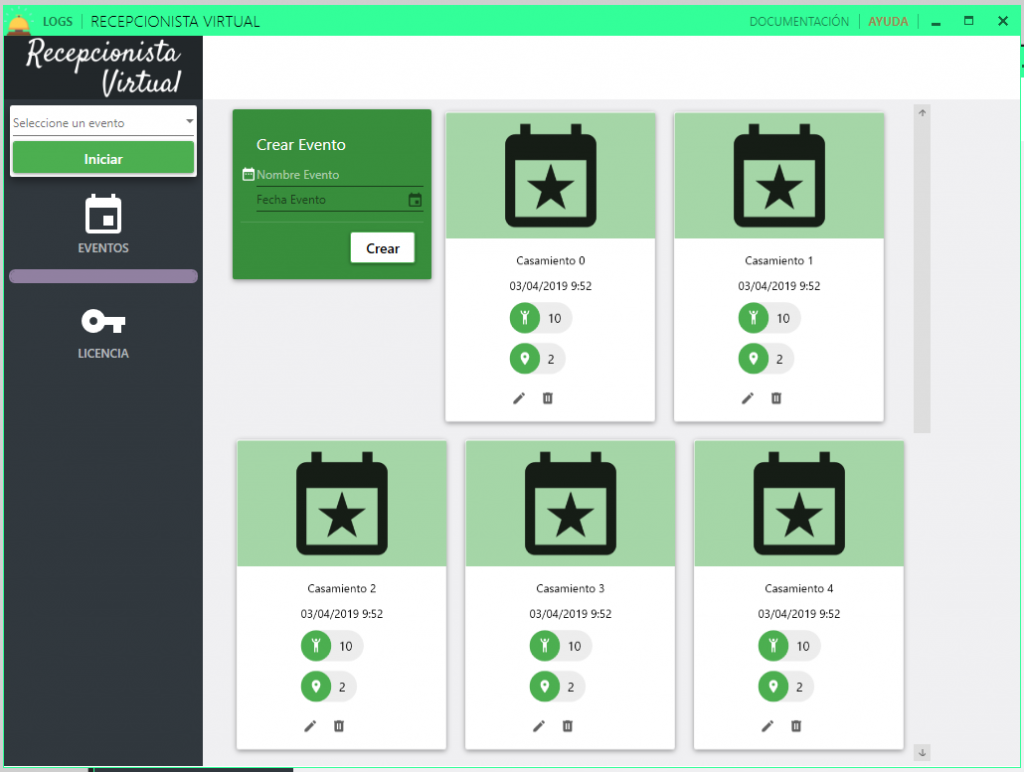Click the 'Crear Evento' heading text

[301, 145]
